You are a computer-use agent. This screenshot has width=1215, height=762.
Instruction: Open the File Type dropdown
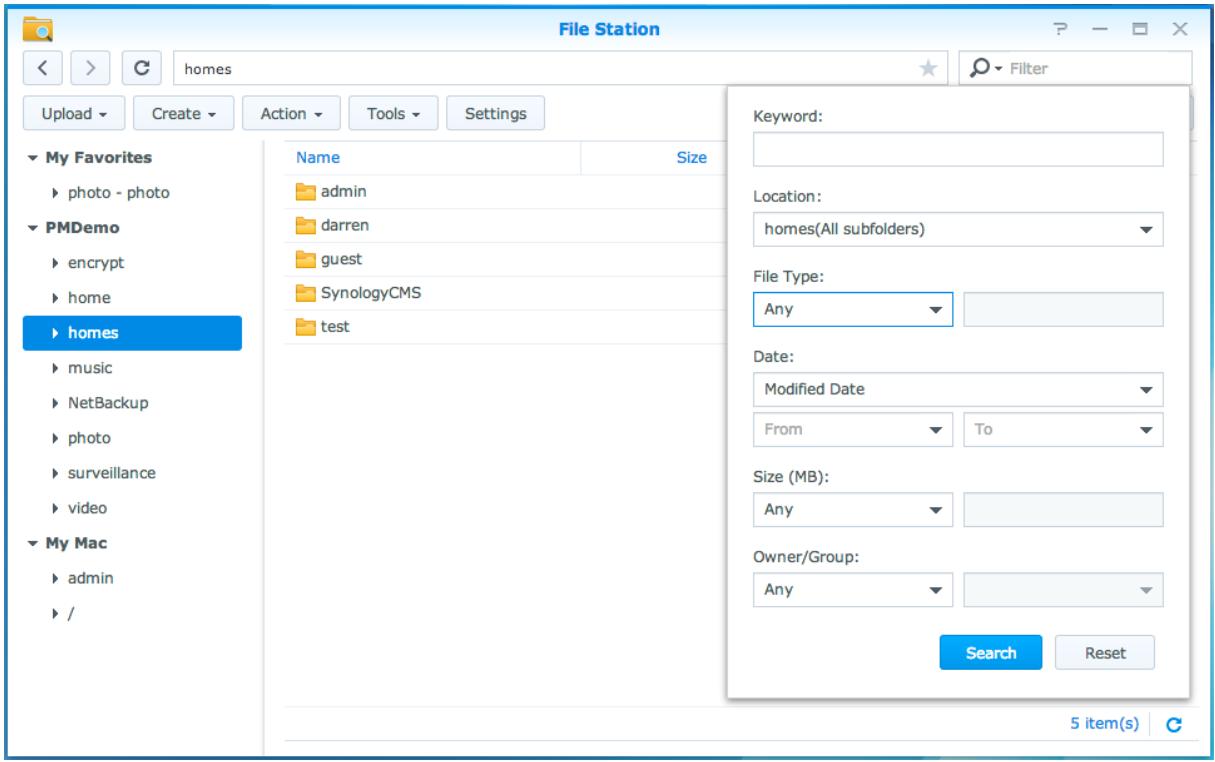click(852, 310)
